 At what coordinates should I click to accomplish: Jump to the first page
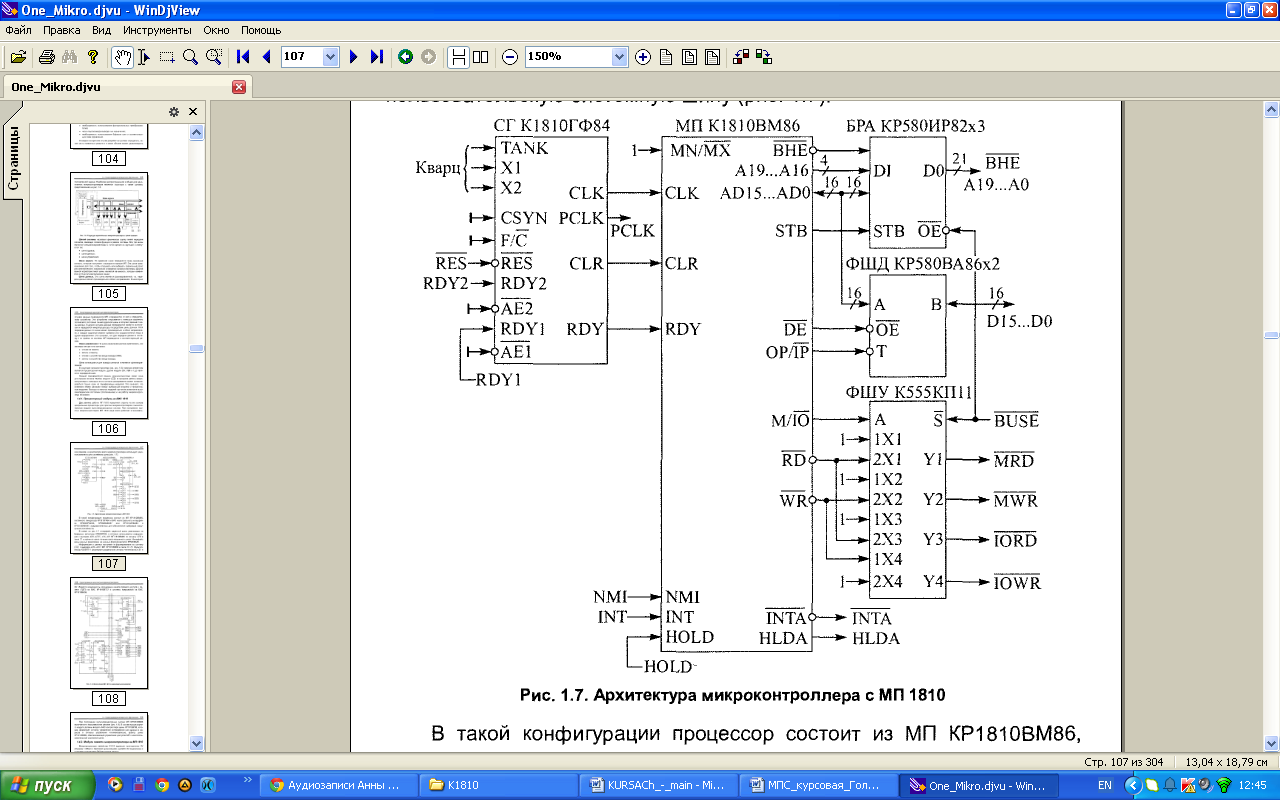point(243,57)
